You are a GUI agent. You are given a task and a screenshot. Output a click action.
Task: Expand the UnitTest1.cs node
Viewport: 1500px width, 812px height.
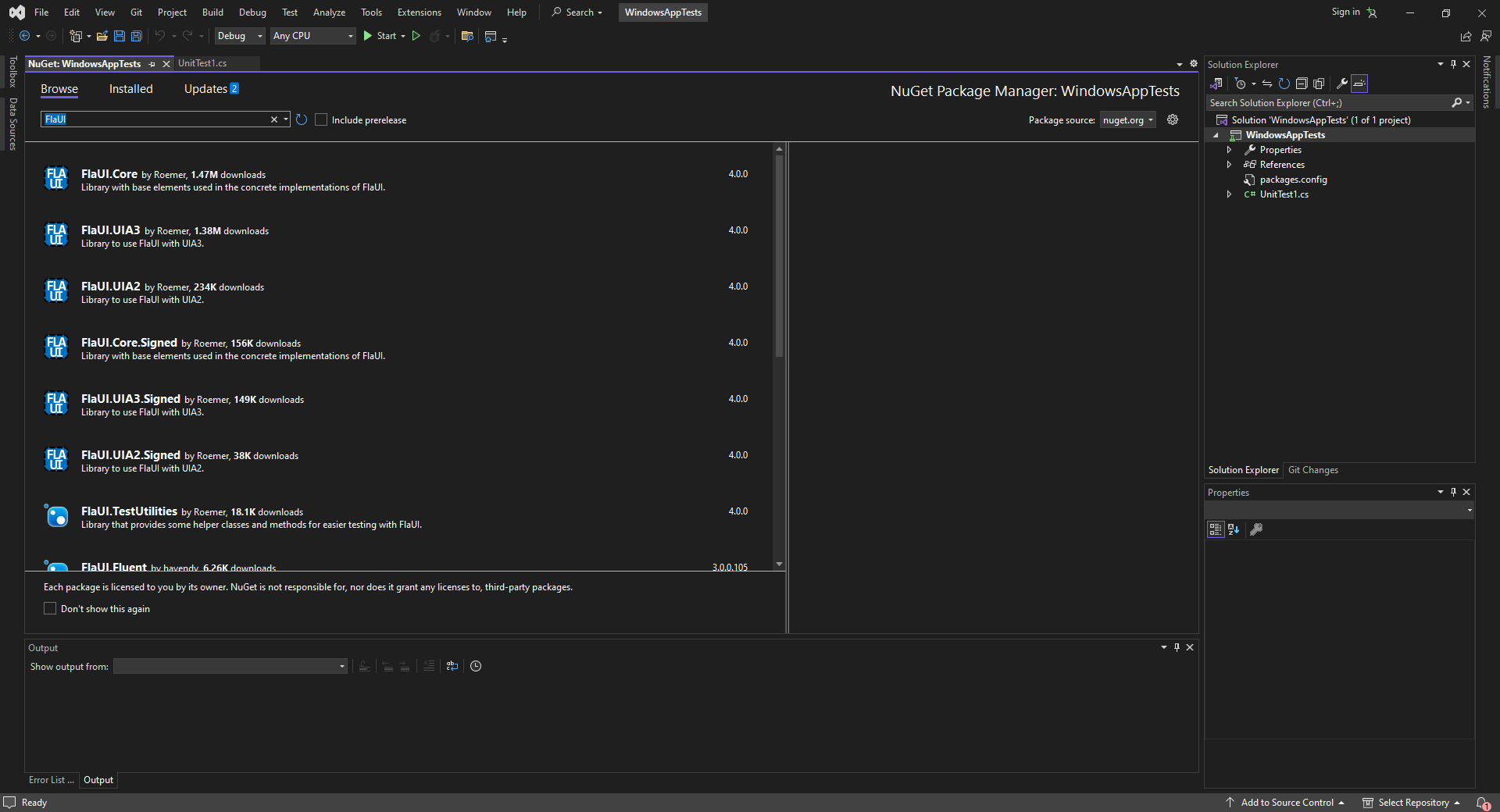[1229, 194]
